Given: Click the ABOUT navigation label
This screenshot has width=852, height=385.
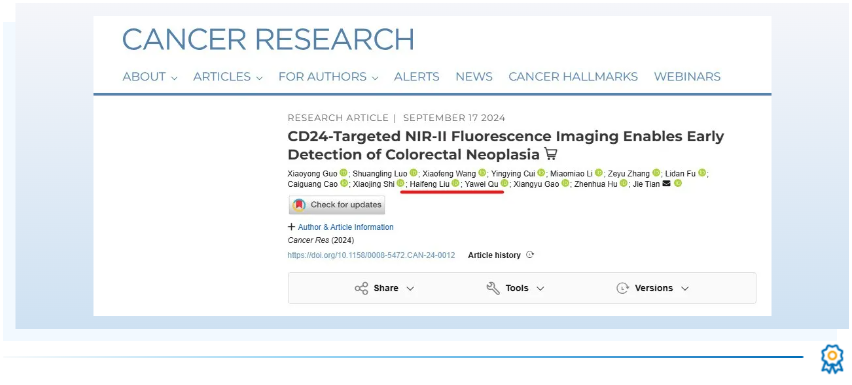Looking at the screenshot, I should (x=144, y=77).
